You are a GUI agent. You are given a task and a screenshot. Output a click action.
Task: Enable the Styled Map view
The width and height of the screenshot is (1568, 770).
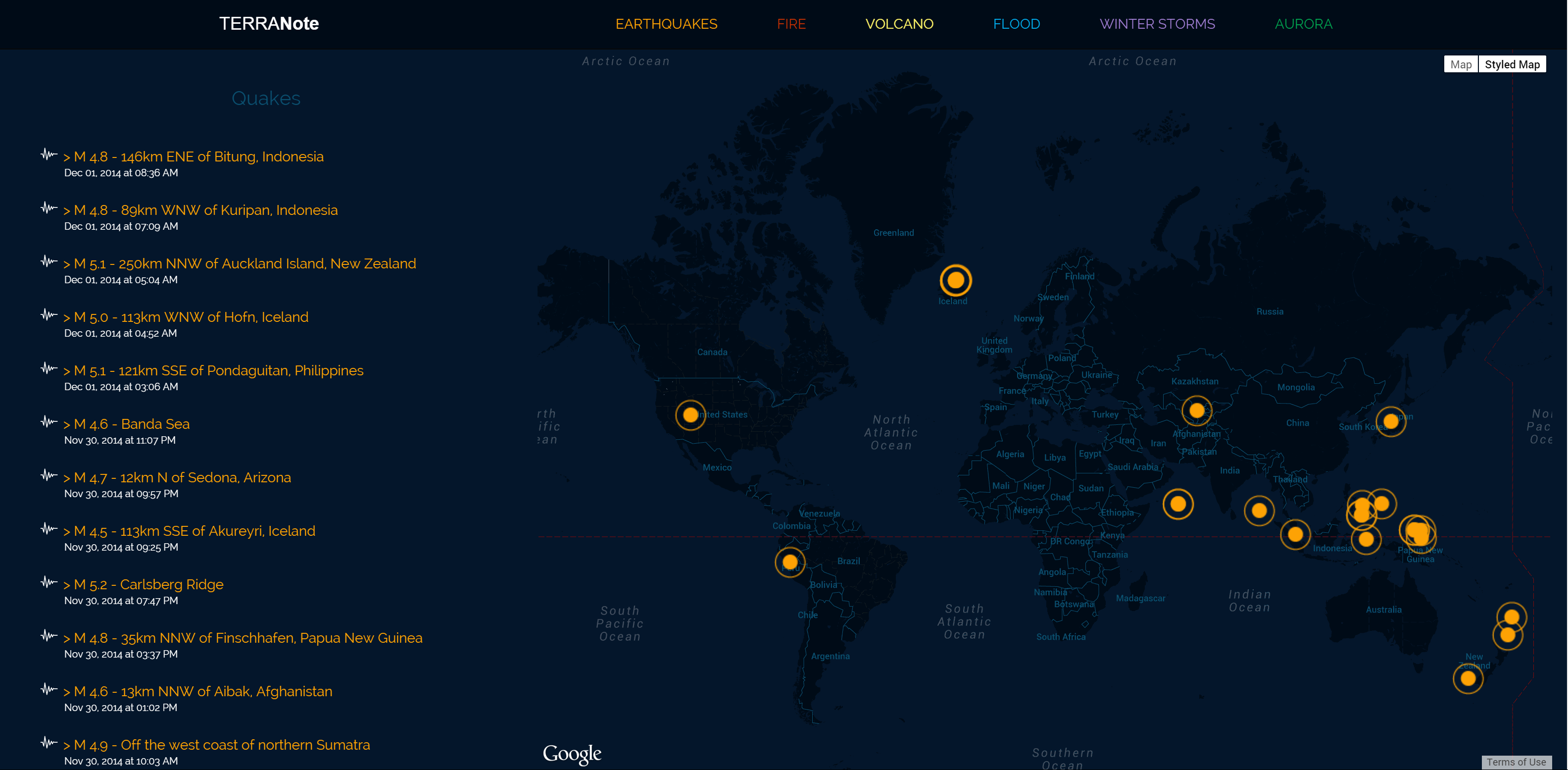1512,64
